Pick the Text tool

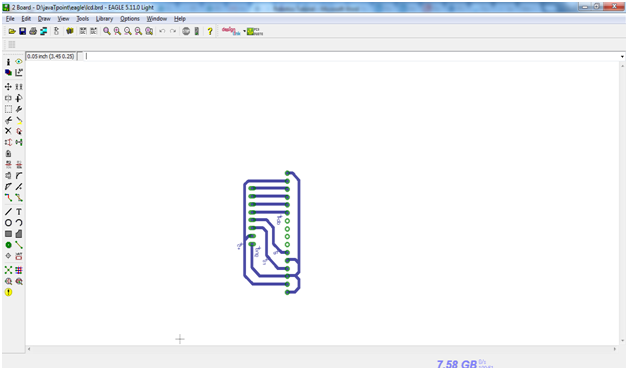pyautogui.click(x=19, y=212)
